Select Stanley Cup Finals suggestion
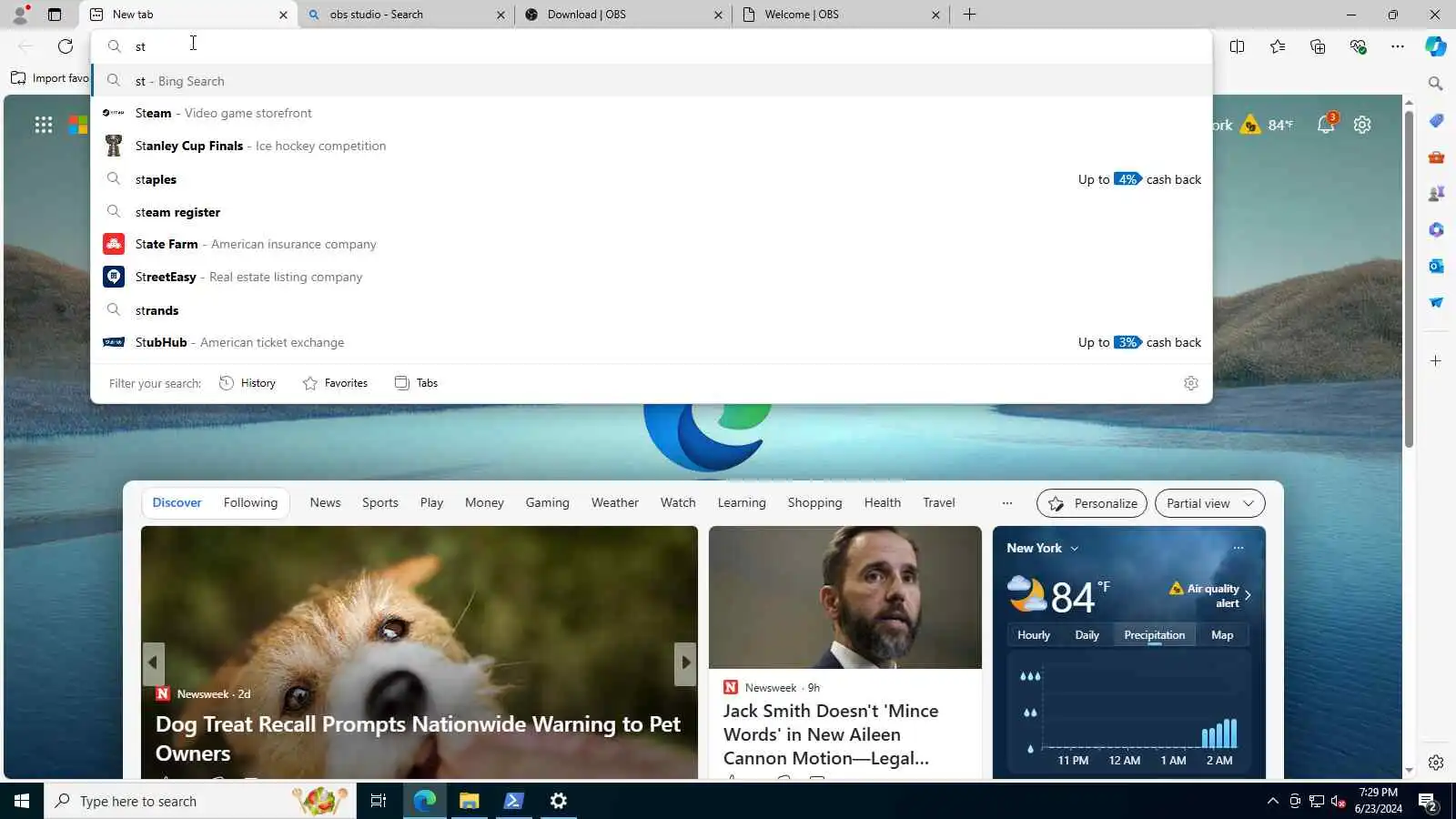 click(x=652, y=146)
